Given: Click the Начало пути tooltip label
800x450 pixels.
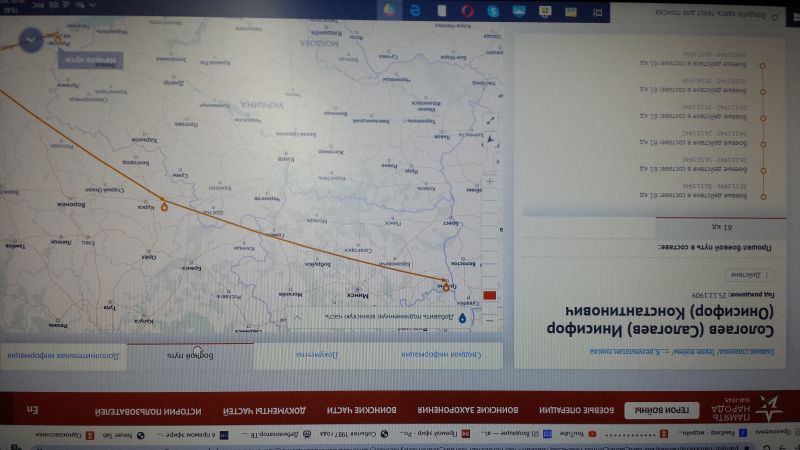Looking at the screenshot, I should pyautogui.click(x=91, y=60).
